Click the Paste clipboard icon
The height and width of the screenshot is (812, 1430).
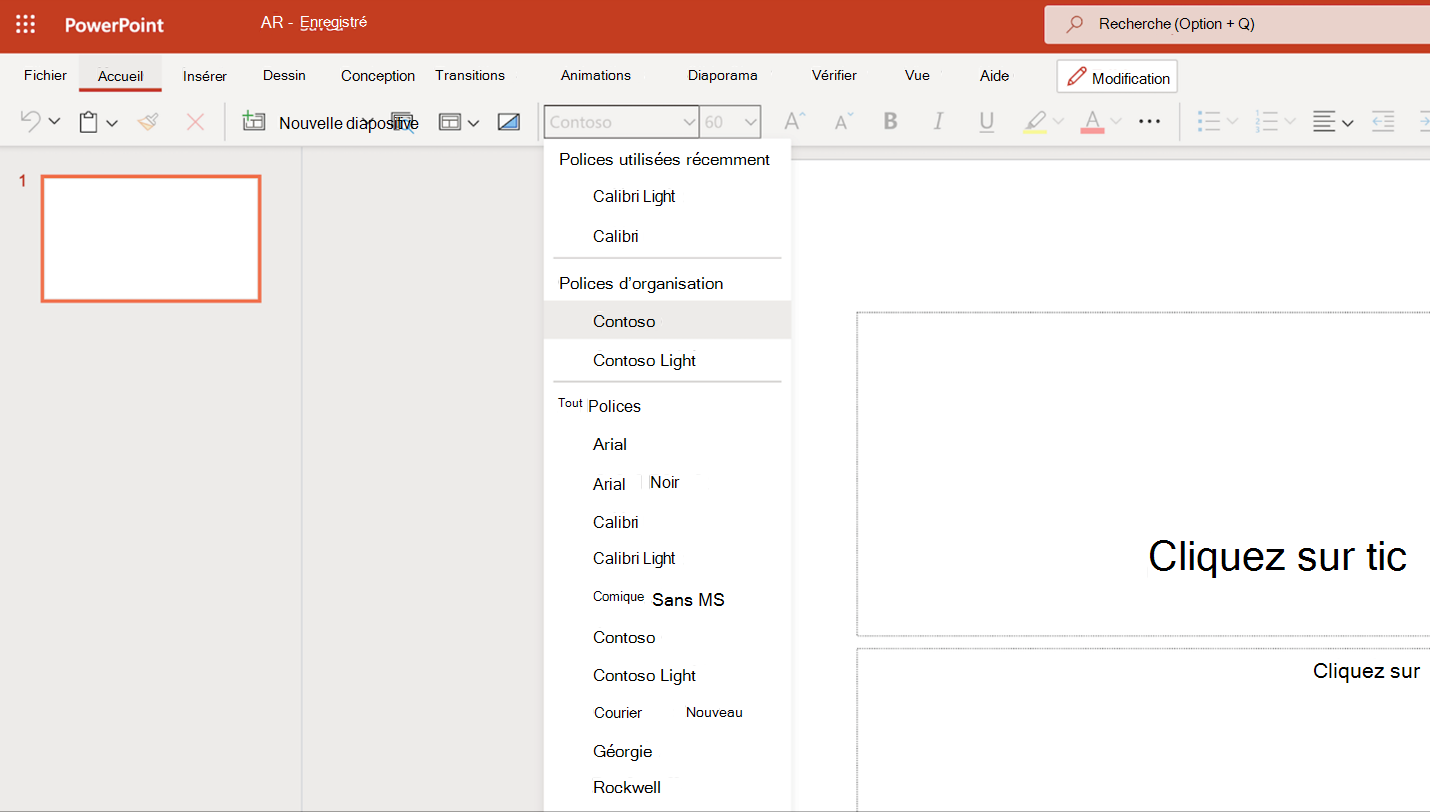[x=89, y=122]
